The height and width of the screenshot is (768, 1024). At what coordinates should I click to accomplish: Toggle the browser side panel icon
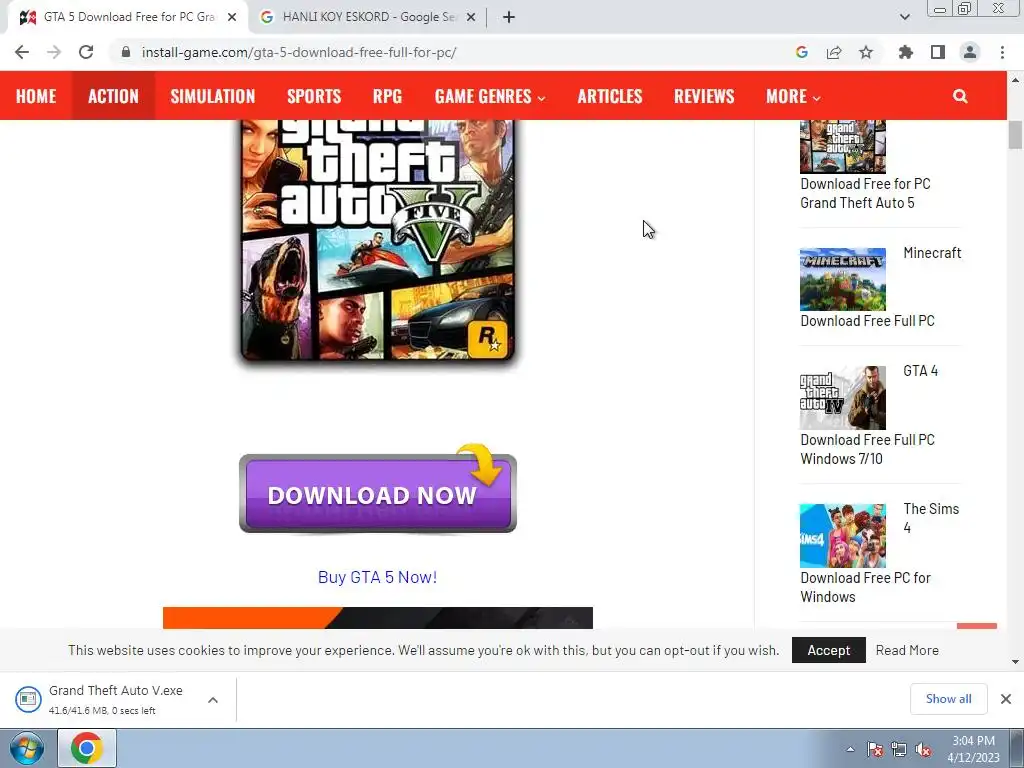(938, 52)
